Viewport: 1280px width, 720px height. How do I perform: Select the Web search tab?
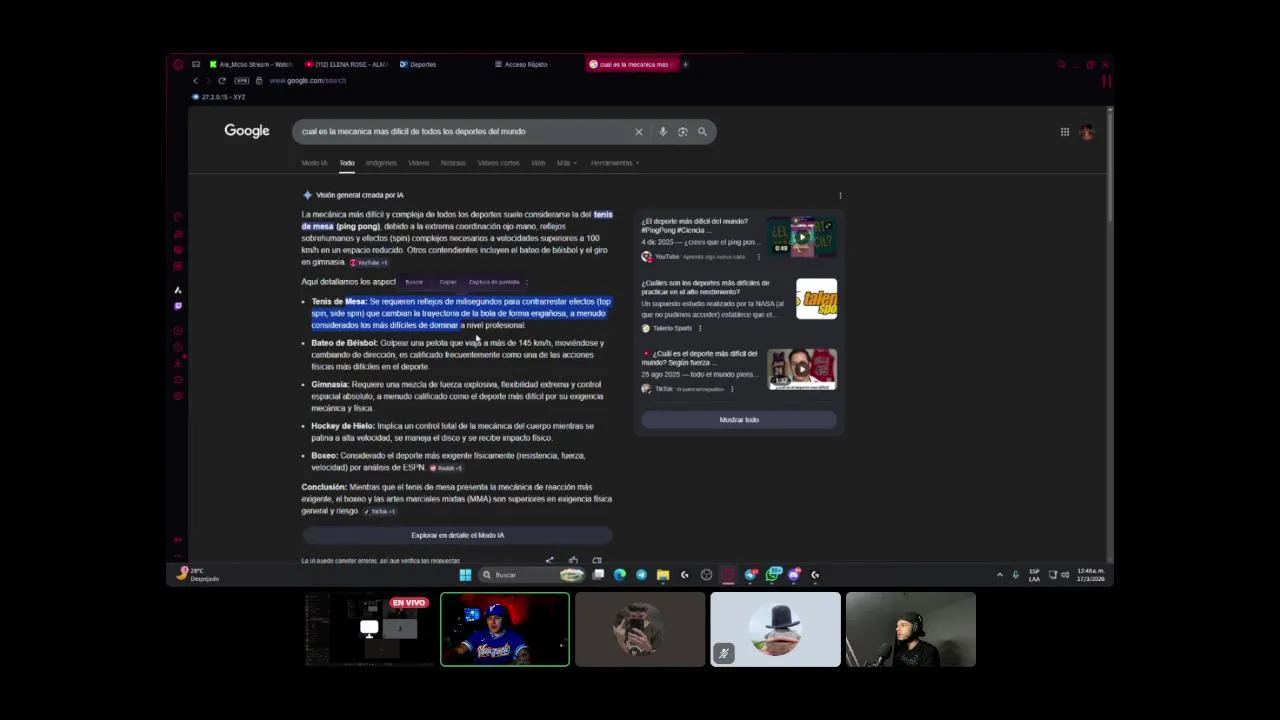click(538, 163)
